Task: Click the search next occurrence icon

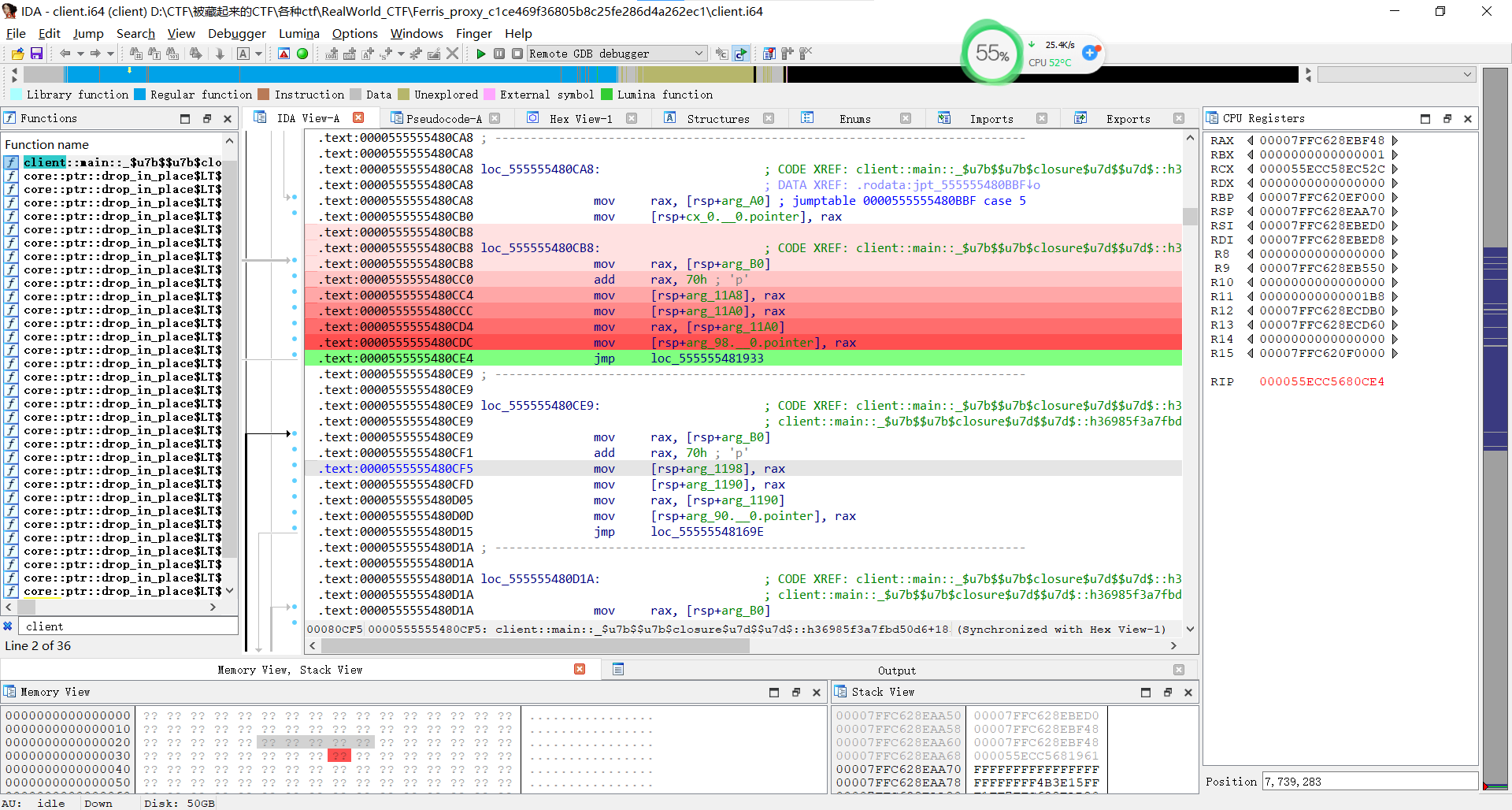Action: [x=195, y=54]
